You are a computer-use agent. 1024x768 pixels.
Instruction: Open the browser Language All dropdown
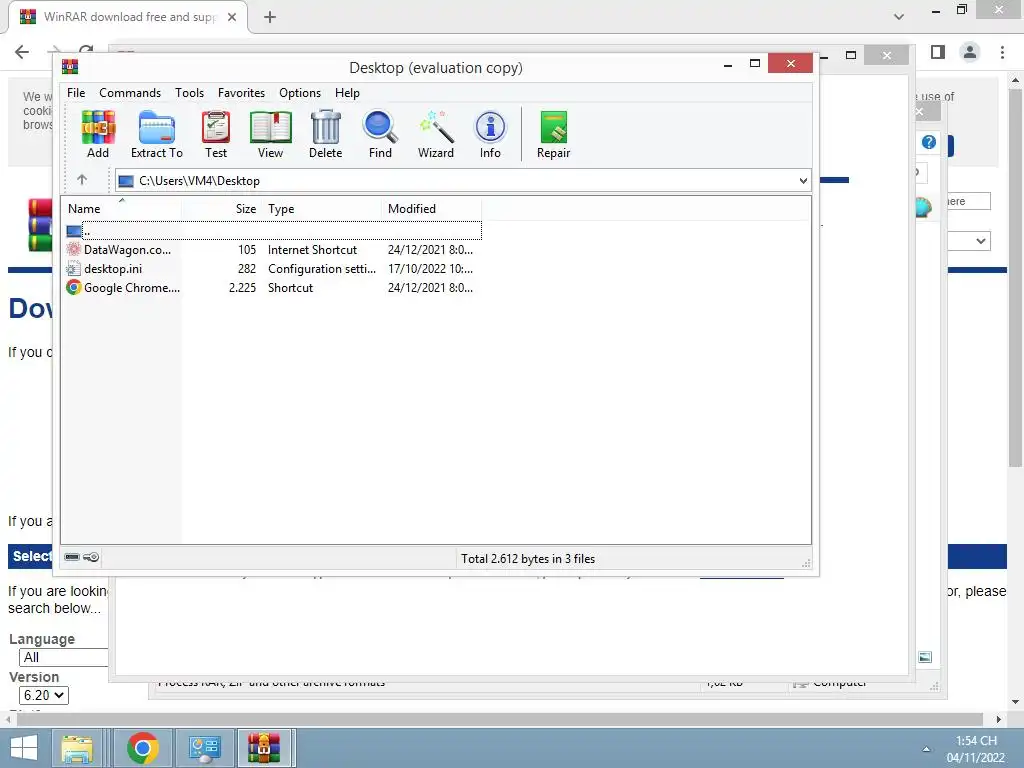point(64,657)
